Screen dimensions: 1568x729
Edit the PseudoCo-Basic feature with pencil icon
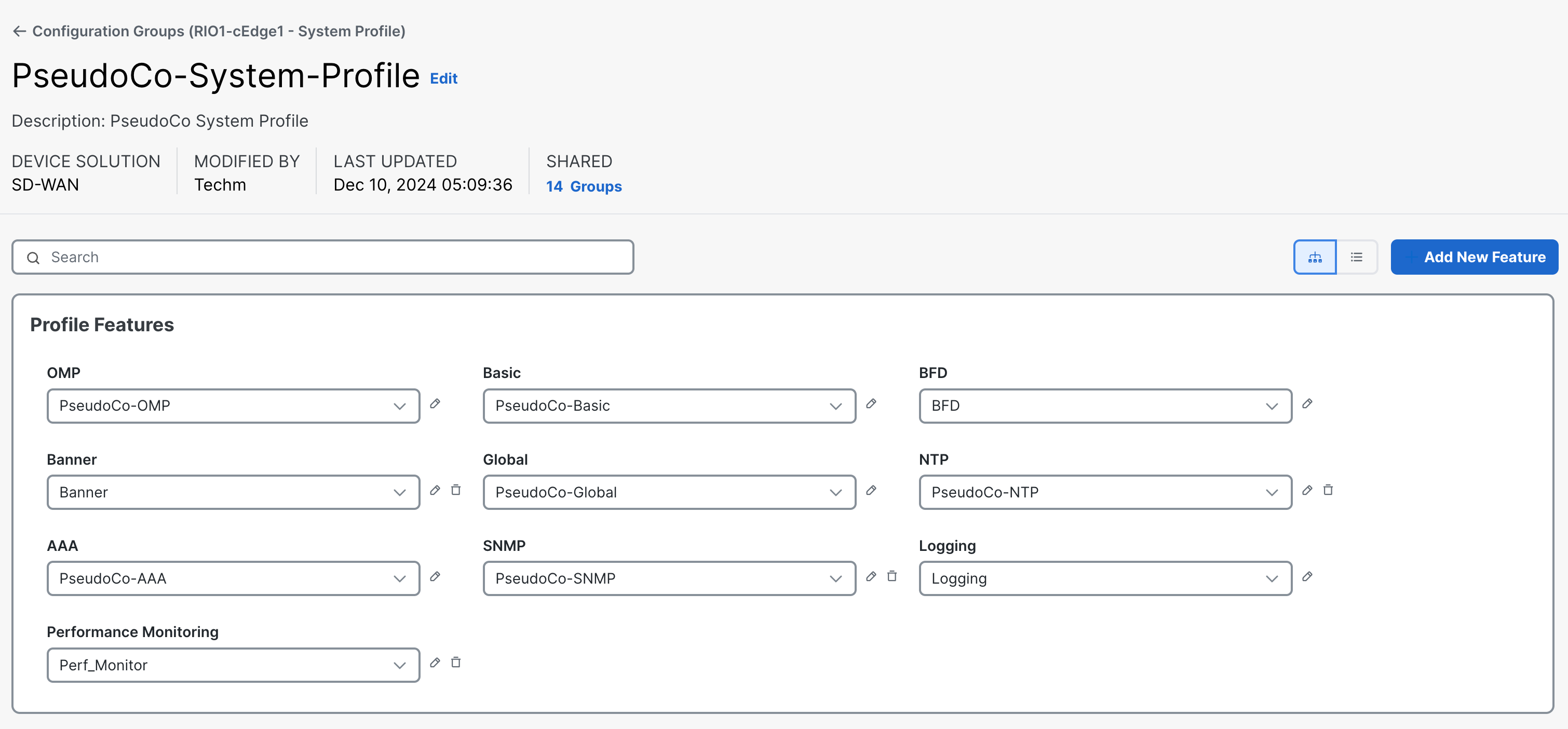(x=871, y=403)
